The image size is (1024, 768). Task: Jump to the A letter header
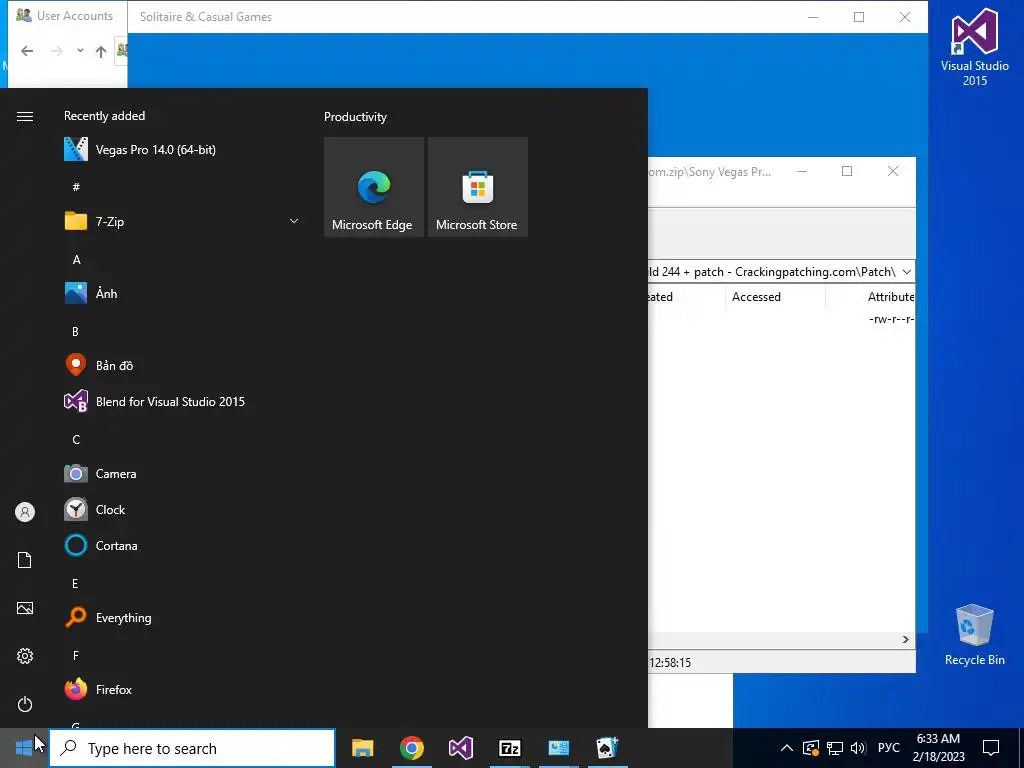pyautogui.click(x=76, y=259)
